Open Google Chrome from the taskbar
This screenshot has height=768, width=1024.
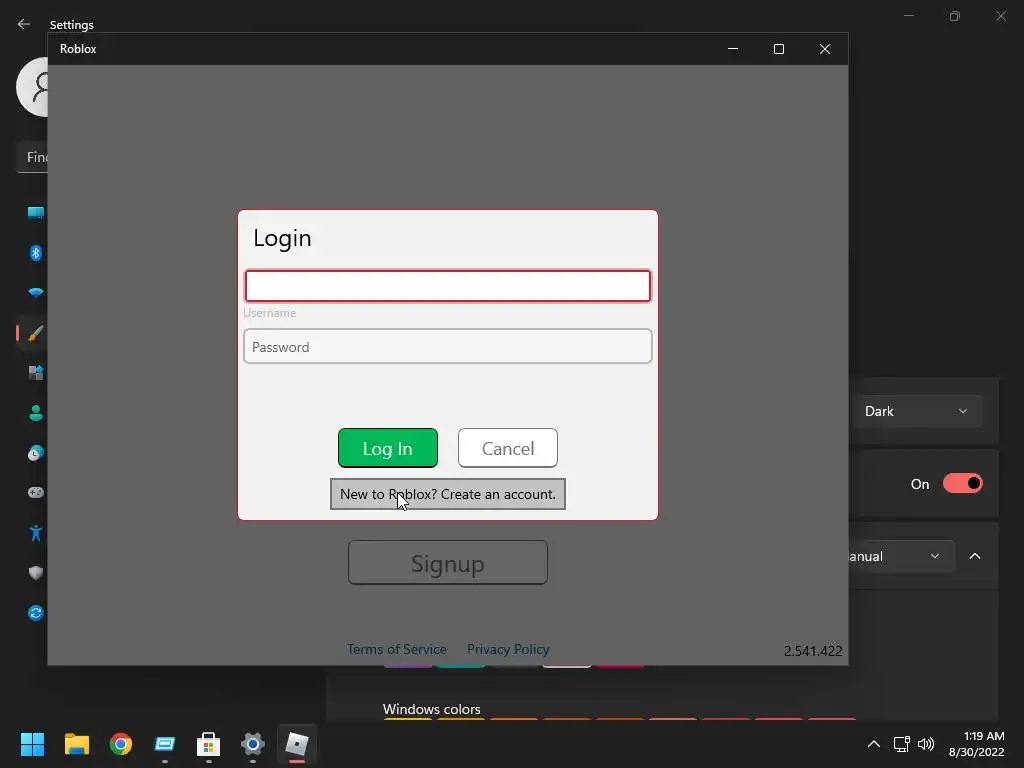pos(120,744)
